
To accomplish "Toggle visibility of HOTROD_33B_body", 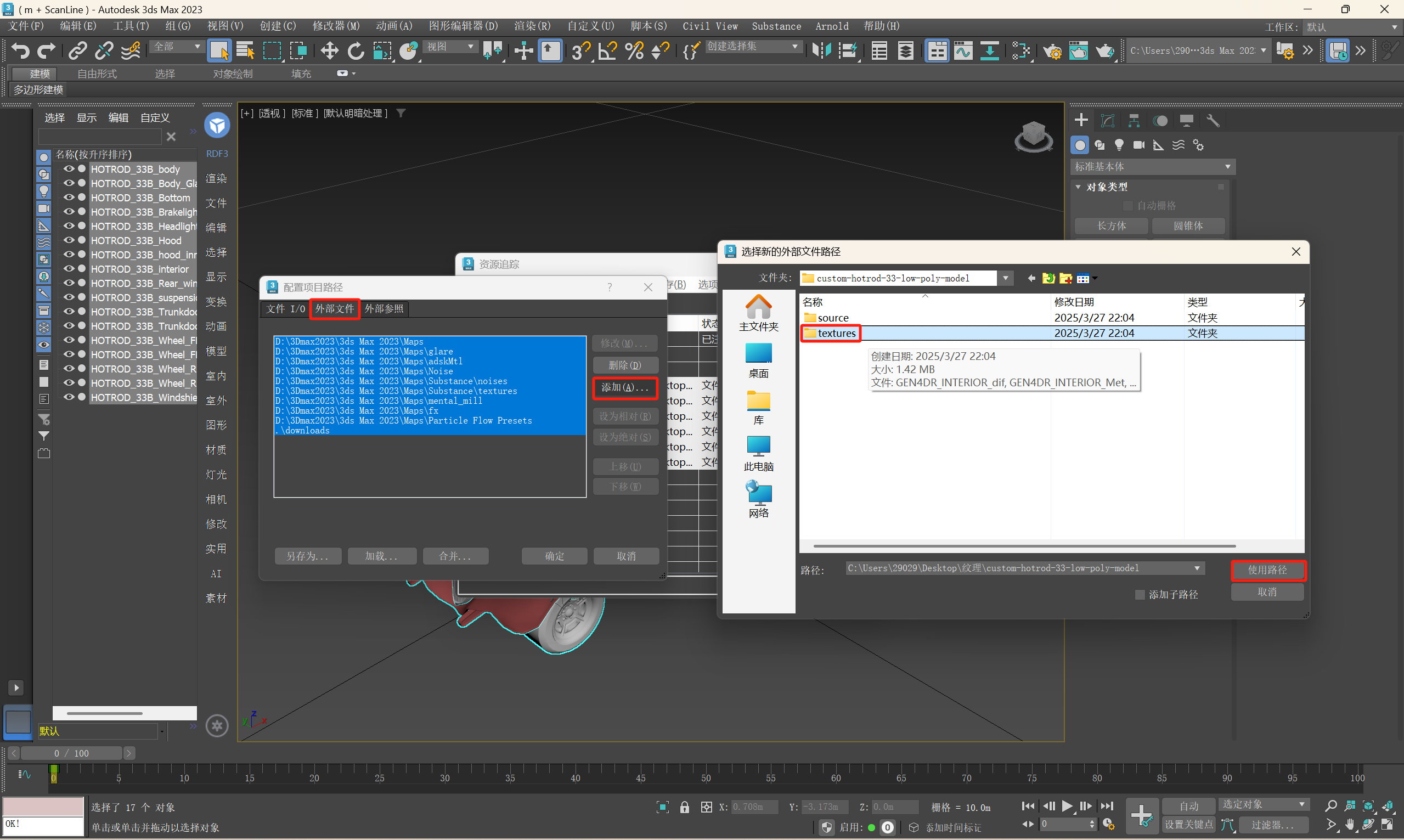I will (69, 168).
